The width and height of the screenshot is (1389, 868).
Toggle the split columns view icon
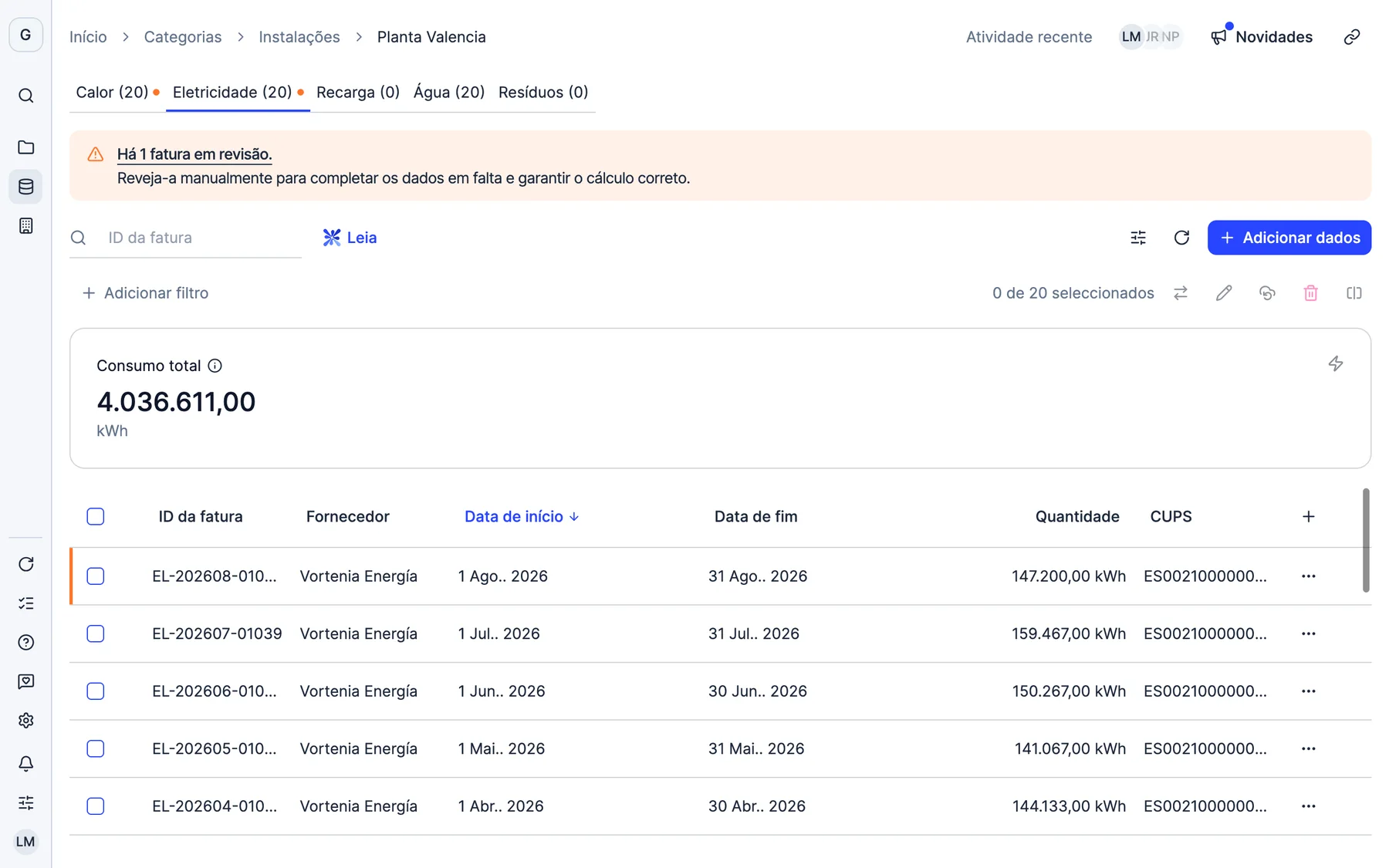pyautogui.click(x=1354, y=293)
